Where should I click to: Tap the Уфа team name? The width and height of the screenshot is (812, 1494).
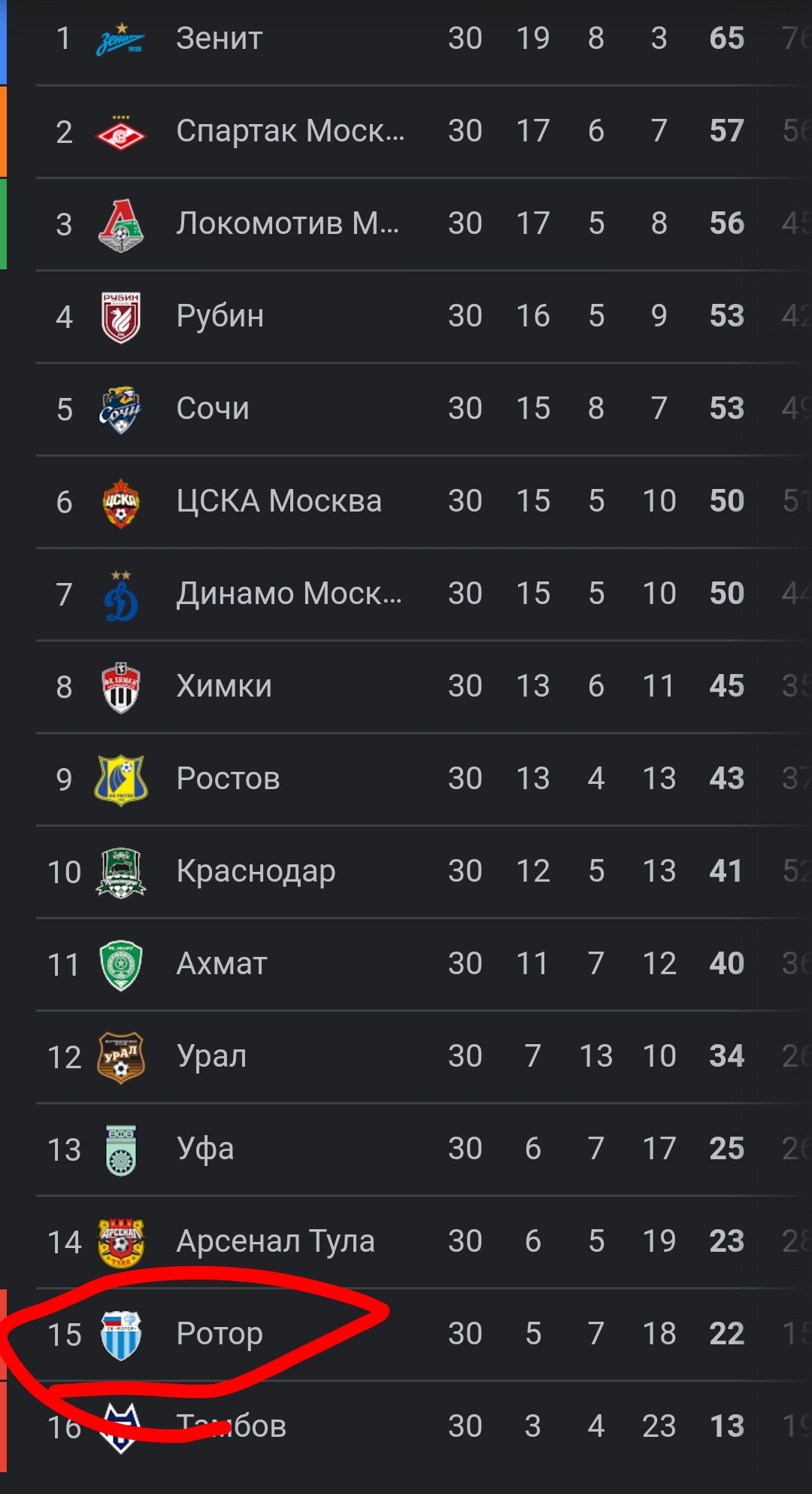point(205,1149)
